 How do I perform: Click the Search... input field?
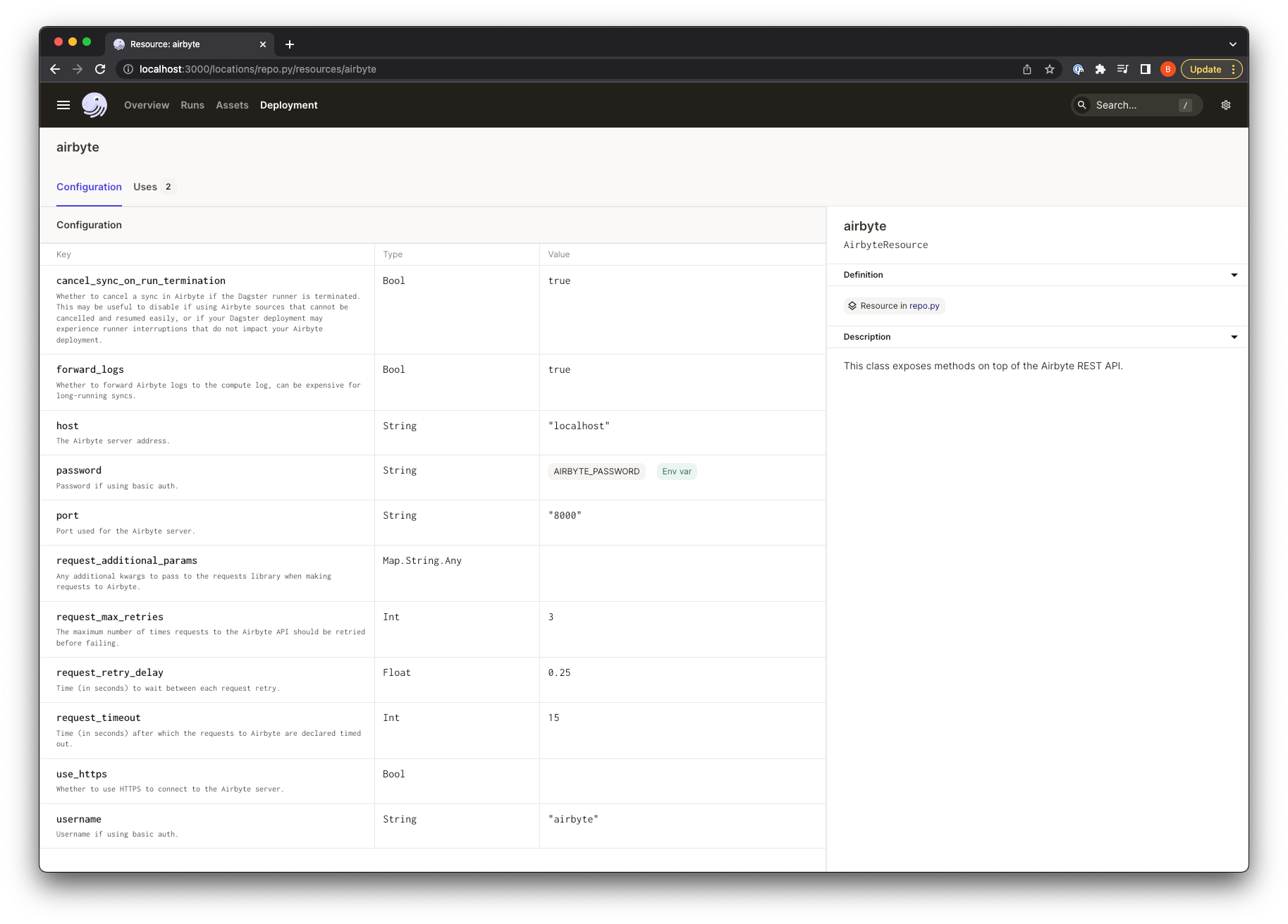click(1136, 105)
